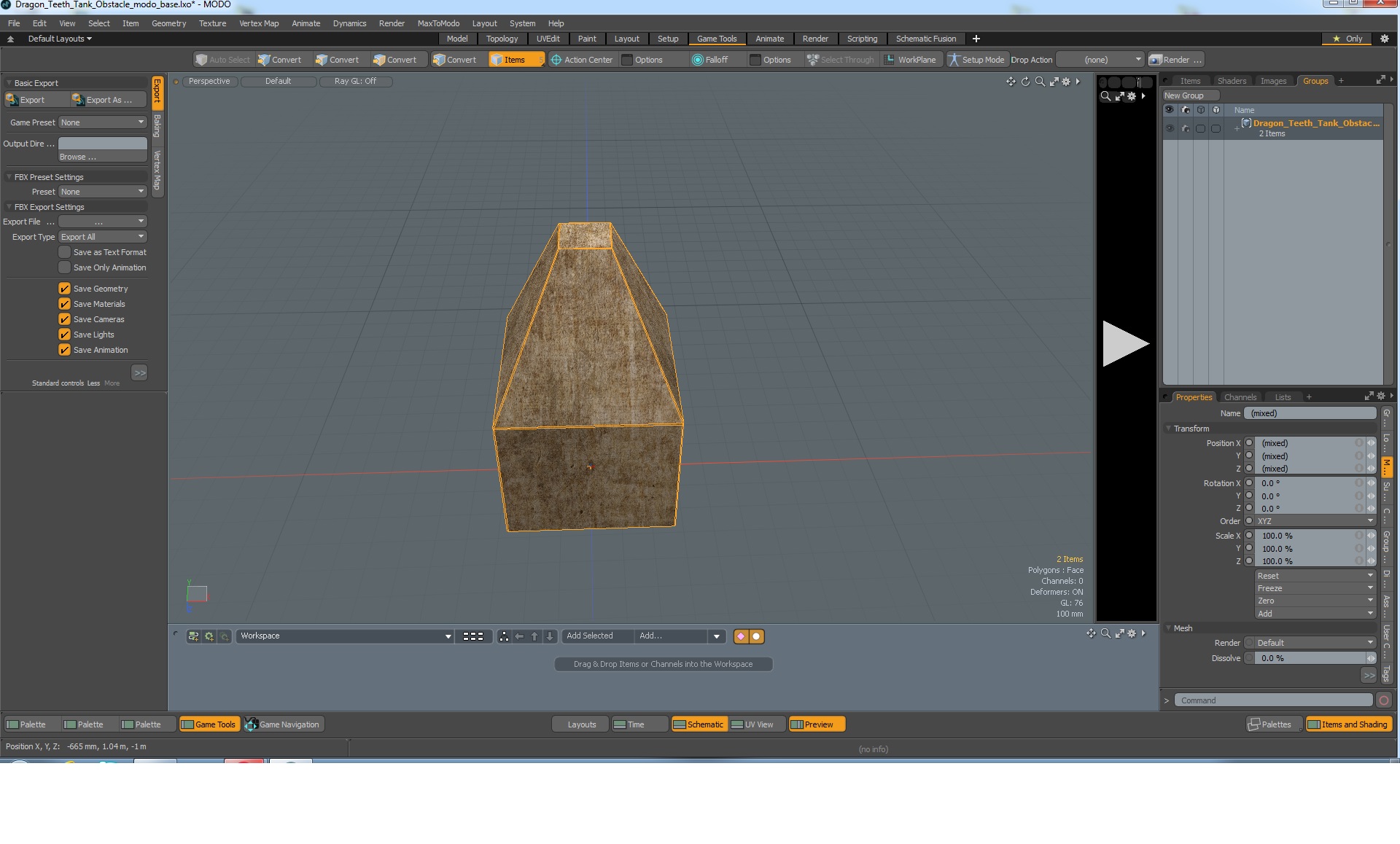Toggle visibility eye for Dragon_Teeth group
Viewport: 1400px width, 844px height.
pyautogui.click(x=1170, y=128)
